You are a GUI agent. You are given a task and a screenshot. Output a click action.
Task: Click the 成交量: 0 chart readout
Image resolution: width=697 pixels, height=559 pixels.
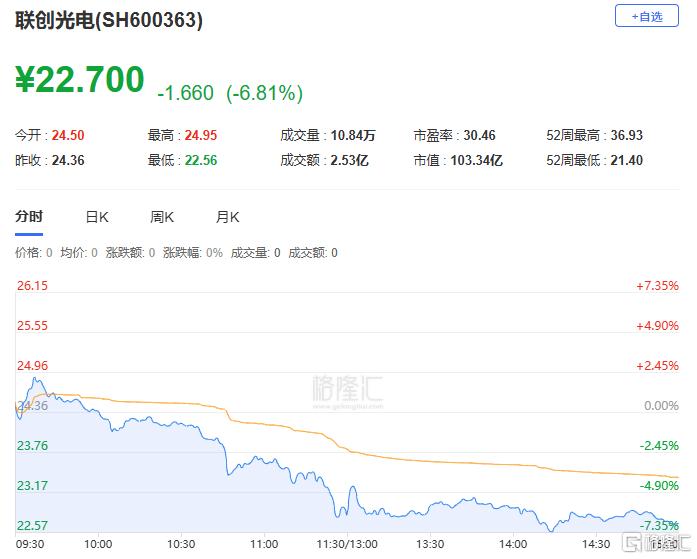(256, 252)
